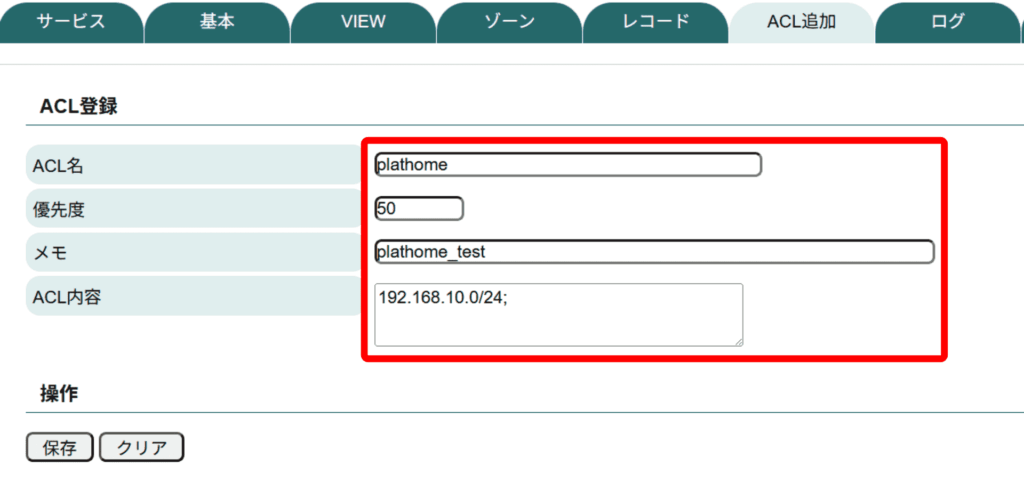This screenshot has height=481, width=1024.
Task: Focus the ACL名 field containing plathome
Action: [x=567, y=165]
